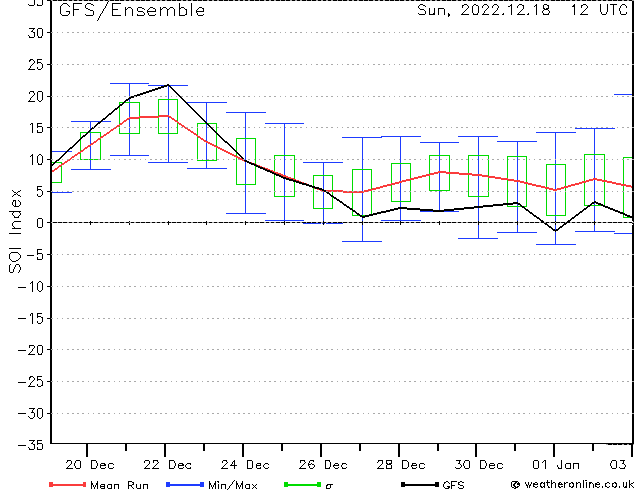
Task: Select the −15 value on the y-axis
Action: (31, 319)
